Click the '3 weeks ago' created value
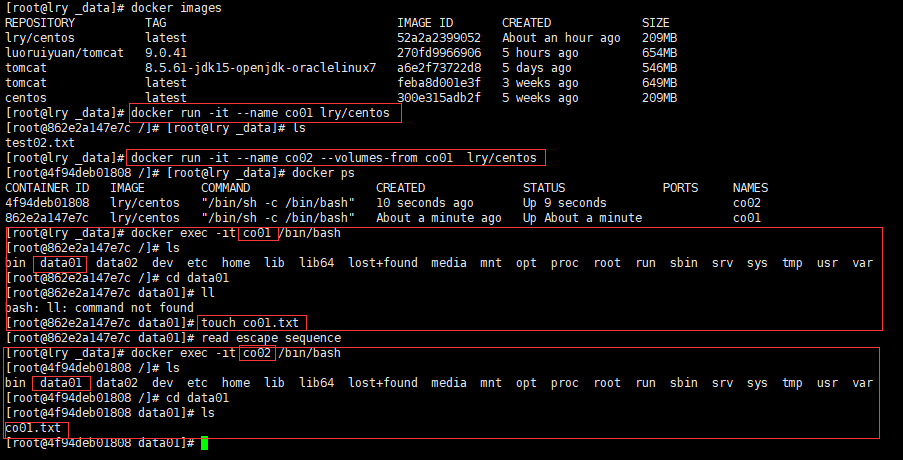 pyautogui.click(x=540, y=83)
